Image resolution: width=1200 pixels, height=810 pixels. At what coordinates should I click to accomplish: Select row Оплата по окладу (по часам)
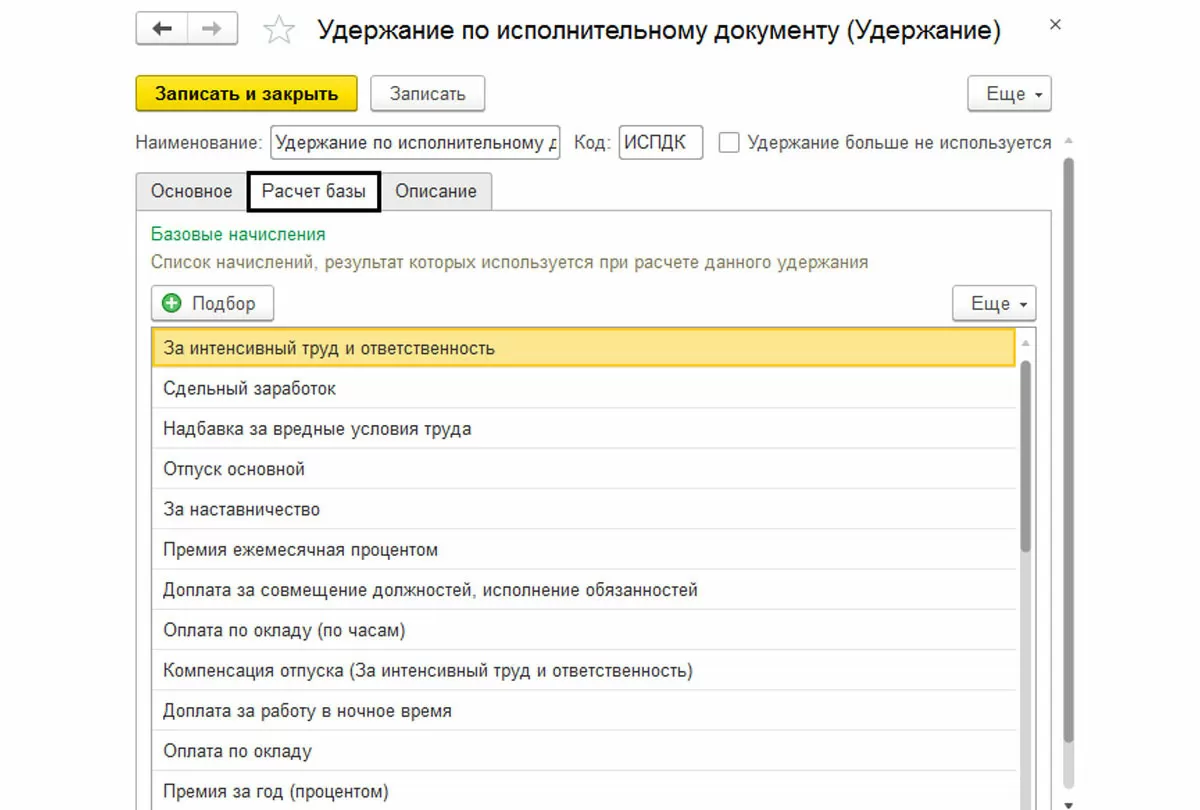point(584,630)
